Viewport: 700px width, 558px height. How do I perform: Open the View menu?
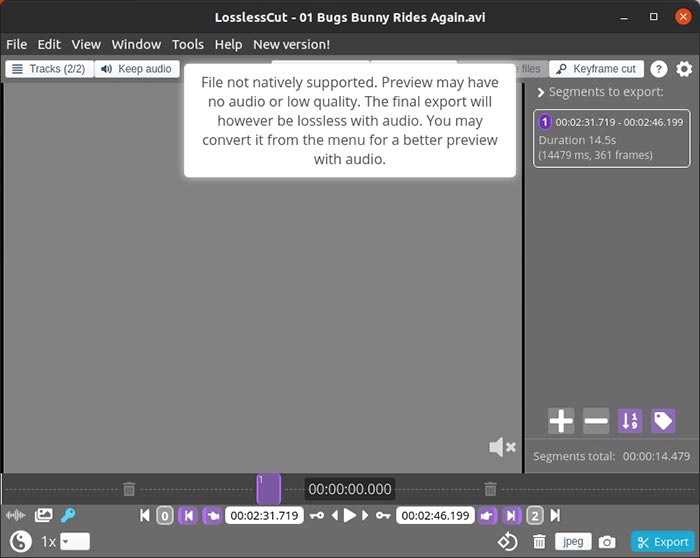tap(86, 45)
